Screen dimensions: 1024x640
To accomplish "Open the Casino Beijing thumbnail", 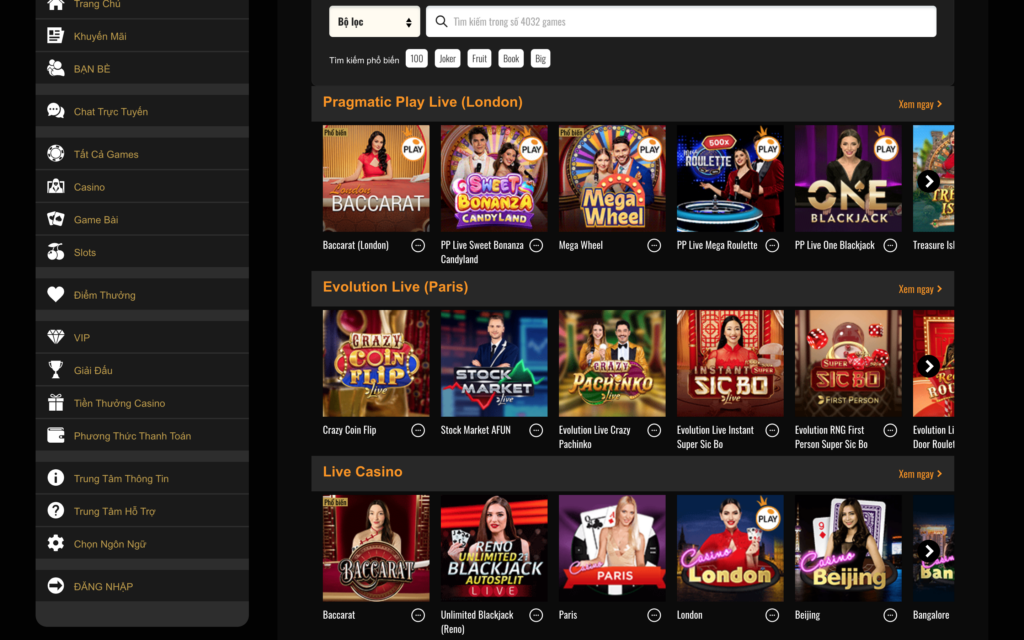I will pos(848,548).
